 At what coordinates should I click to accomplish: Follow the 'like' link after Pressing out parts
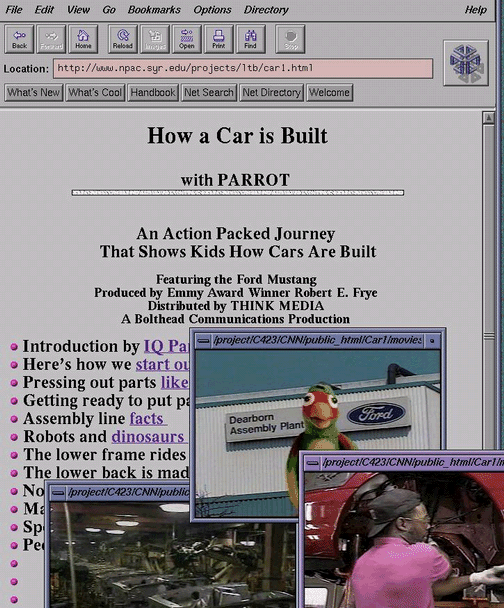175,383
